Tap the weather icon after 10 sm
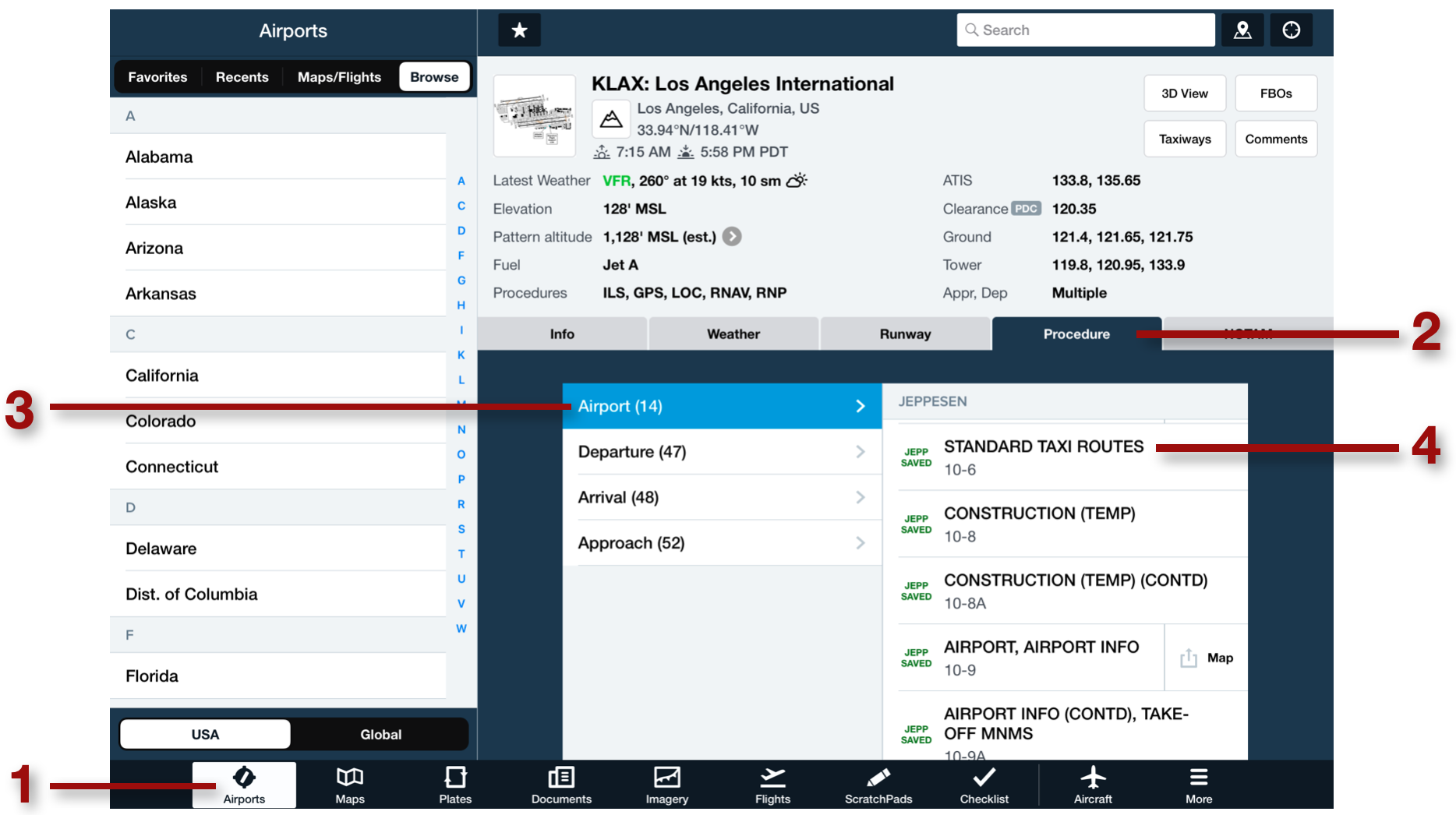 [797, 181]
